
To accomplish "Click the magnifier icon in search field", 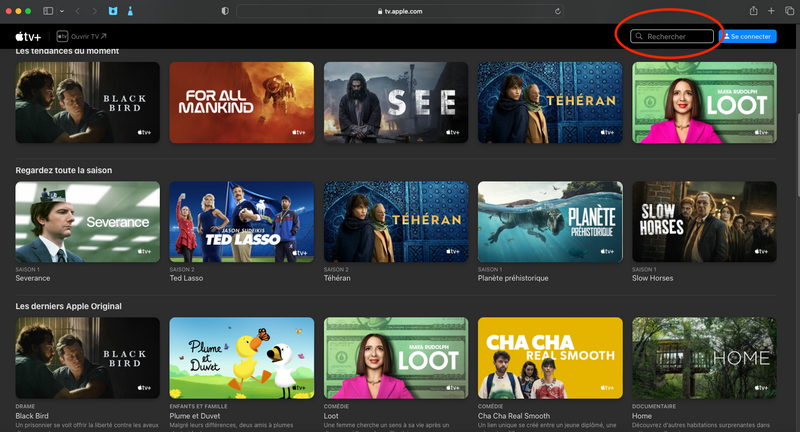I will click(639, 36).
